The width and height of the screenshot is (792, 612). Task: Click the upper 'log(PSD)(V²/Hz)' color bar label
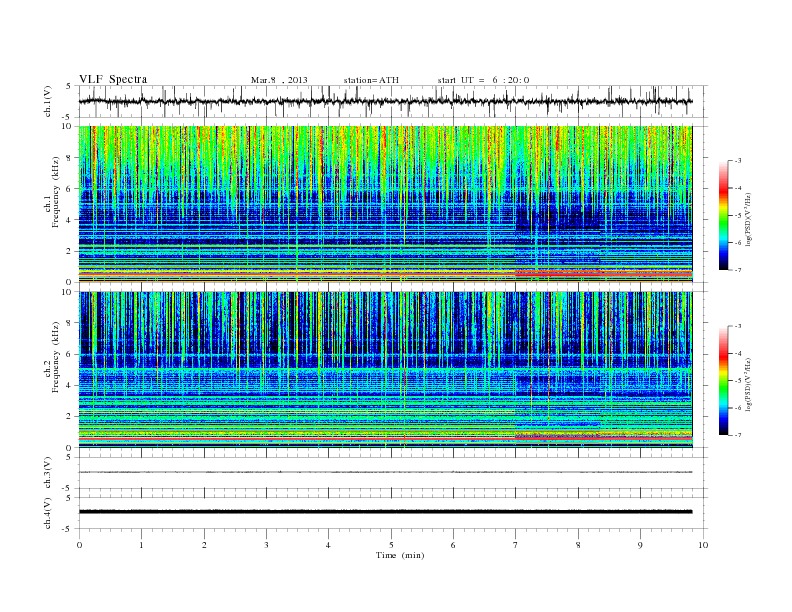coord(750,219)
